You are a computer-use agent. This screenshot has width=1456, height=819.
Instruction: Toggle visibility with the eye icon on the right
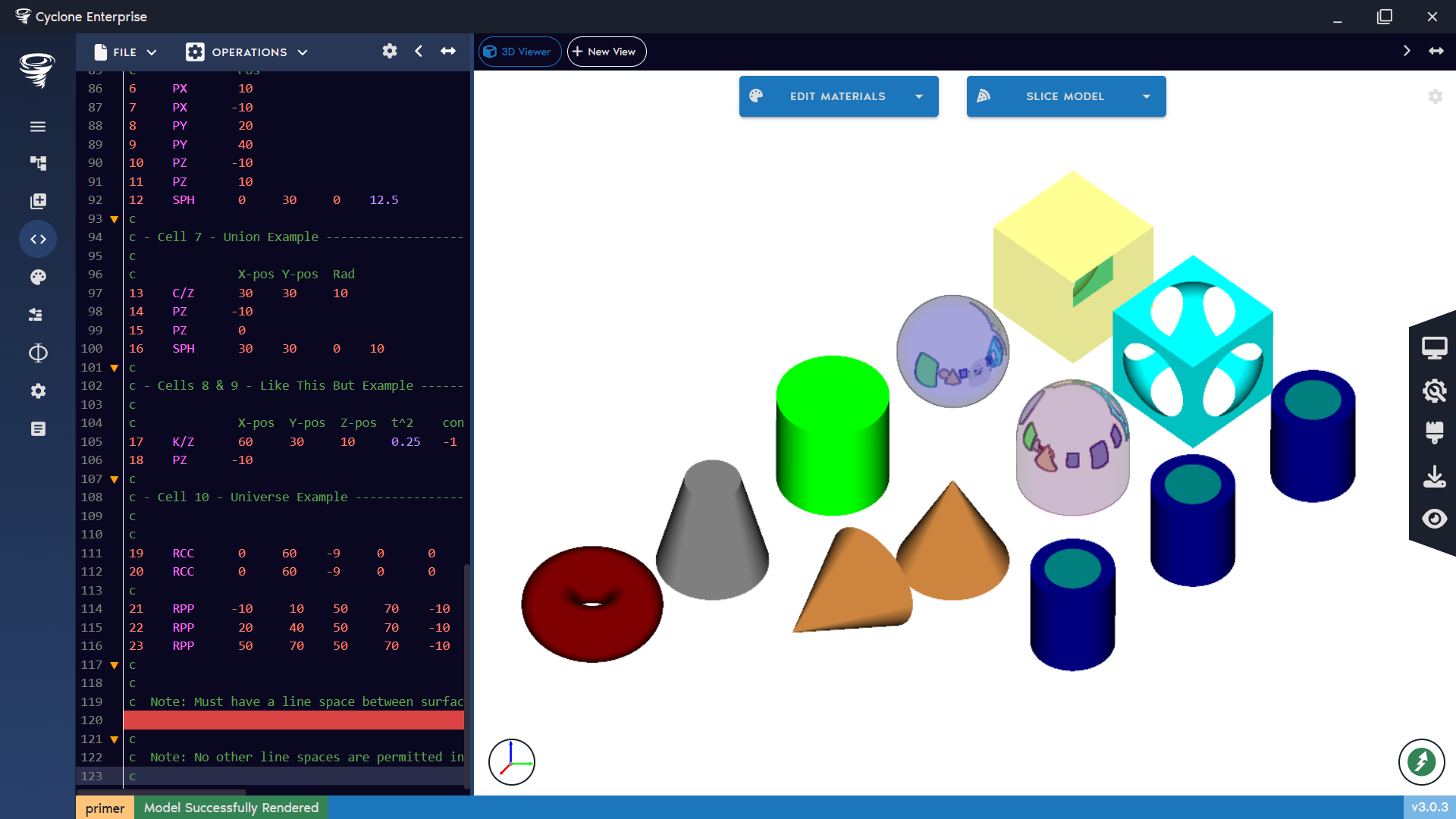(1435, 519)
